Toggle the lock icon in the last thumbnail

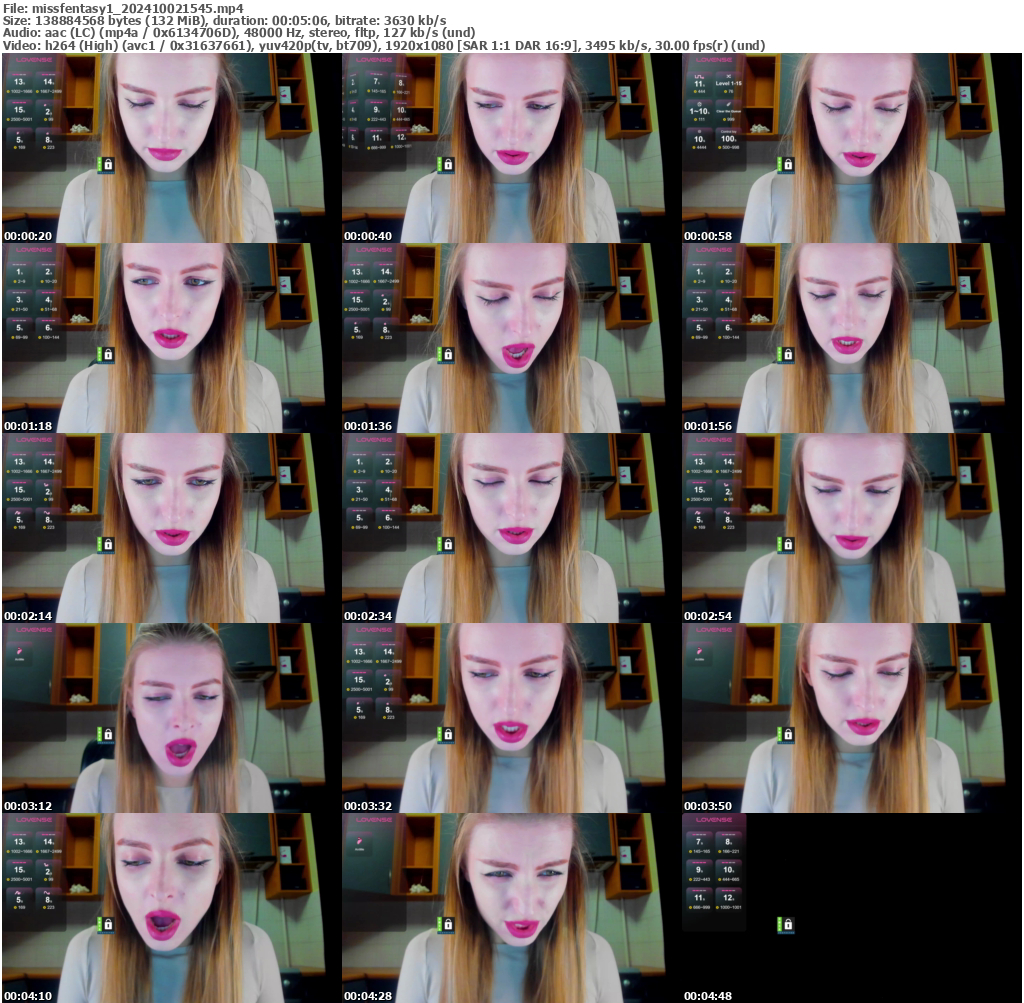pos(789,925)
